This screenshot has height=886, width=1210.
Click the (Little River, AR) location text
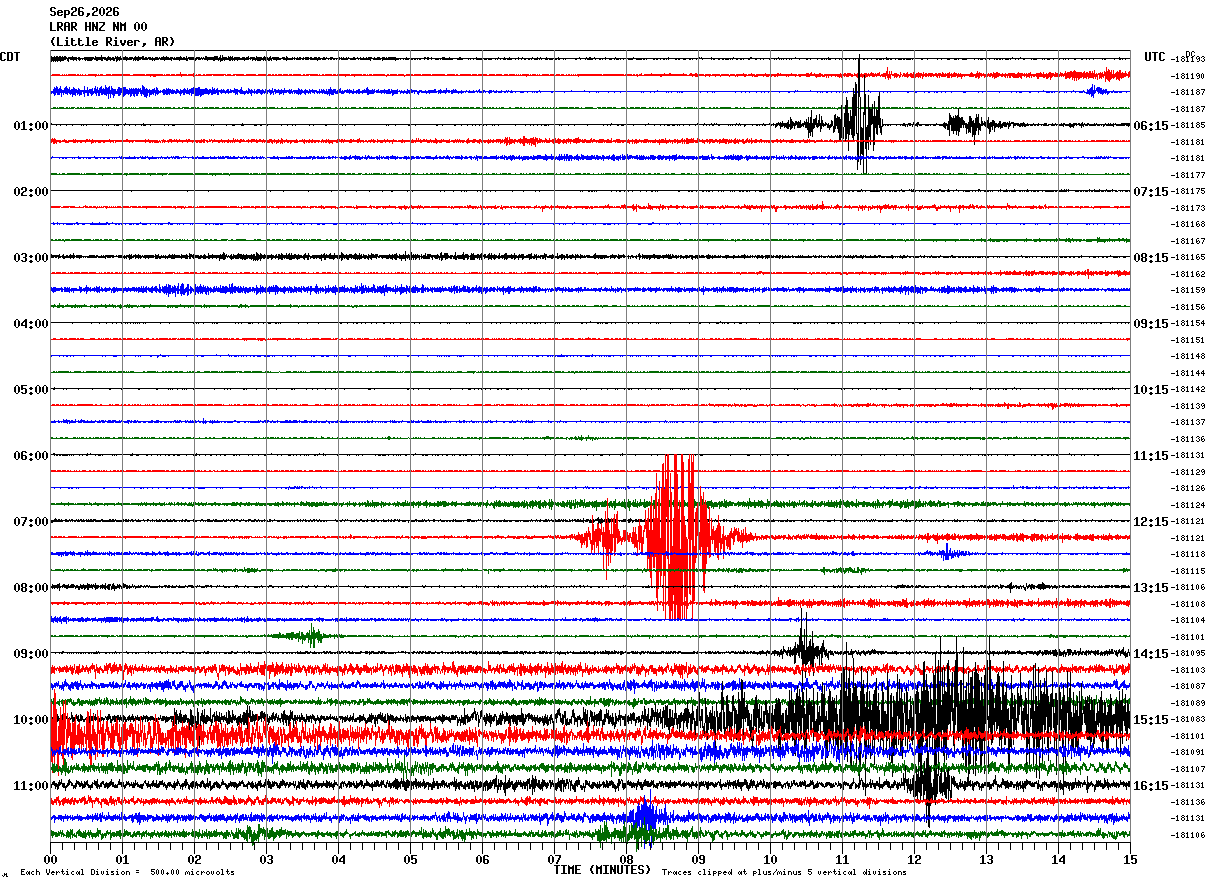pyautogui.click(x=112, y=42)
